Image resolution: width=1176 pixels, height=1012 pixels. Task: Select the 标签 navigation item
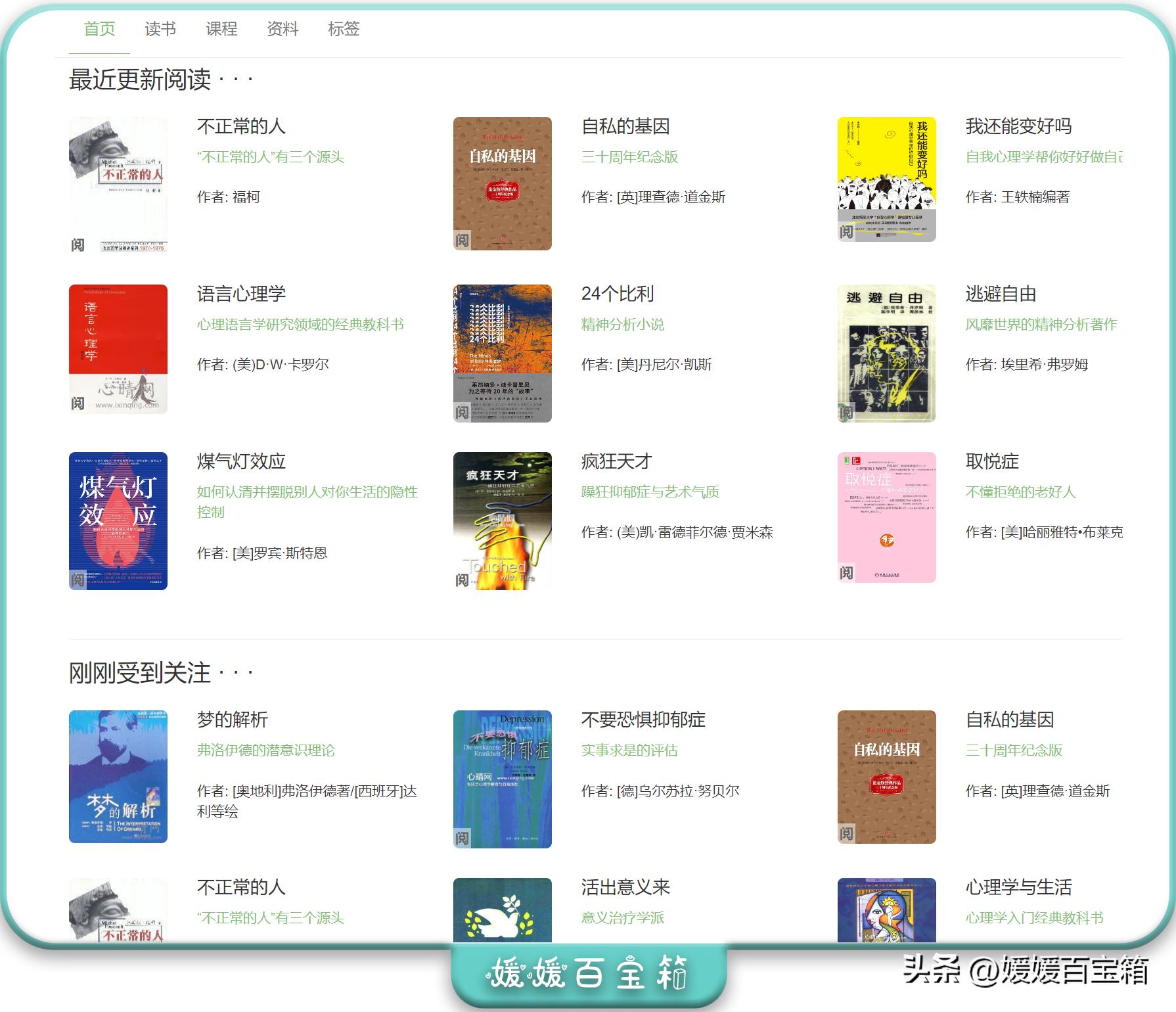[x=346, y=29]
